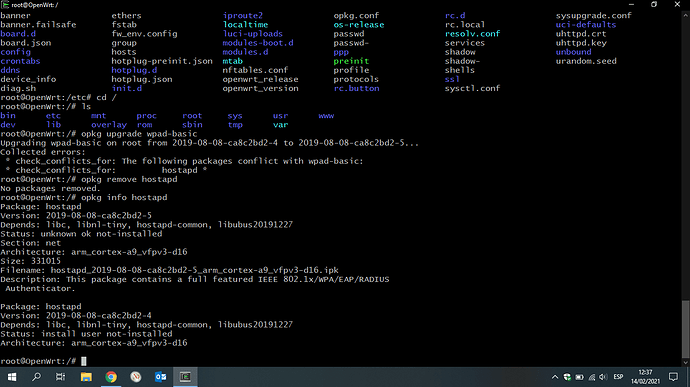Open the Windows Start menu
This screenshot has width=690, height=387.
point(12,377)
